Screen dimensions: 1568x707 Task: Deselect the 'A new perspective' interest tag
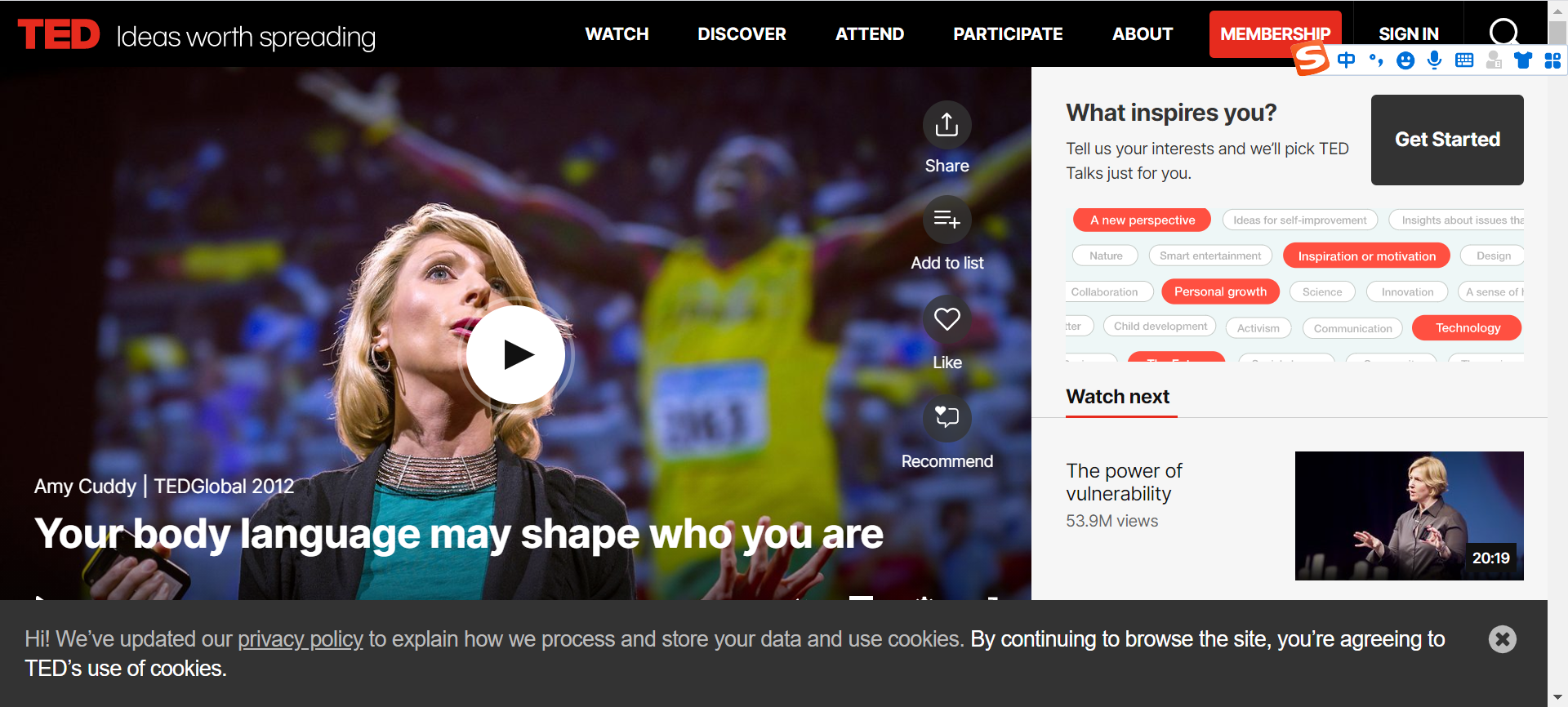pos(1142,220)
